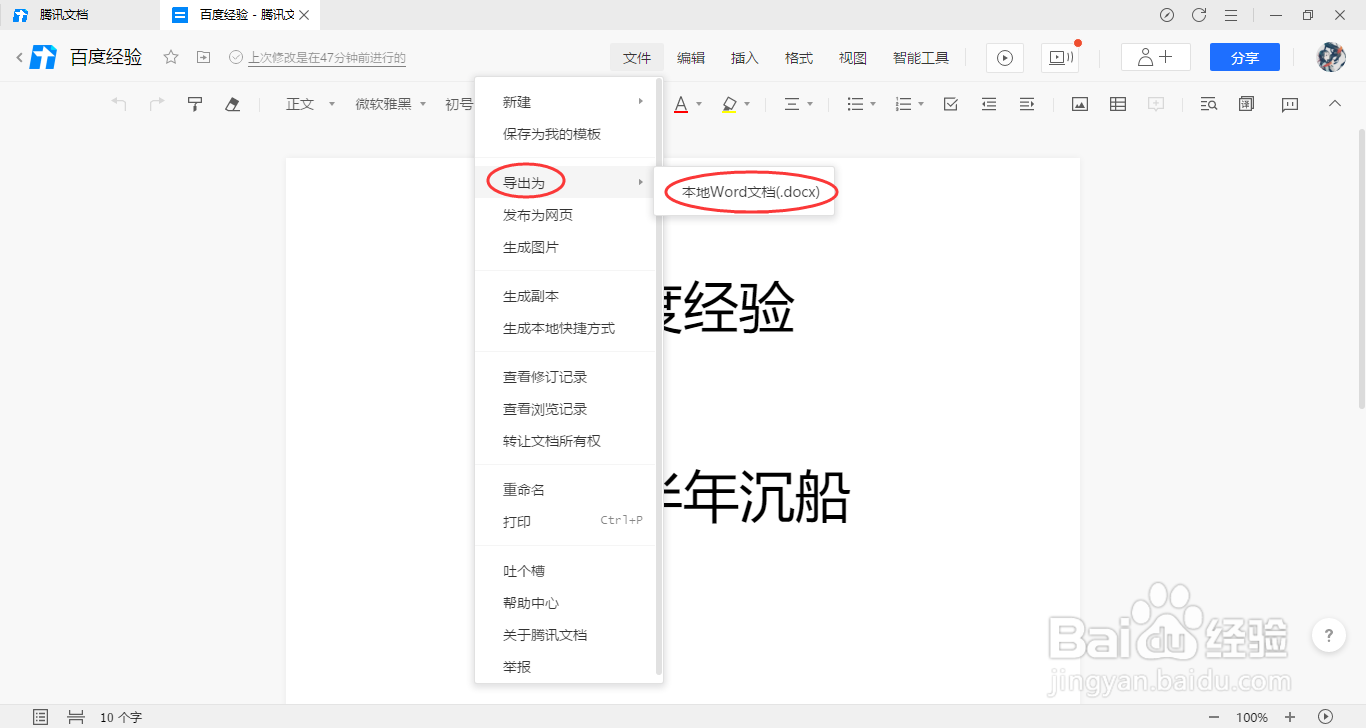Expand the highlight color dropdown arrow
The width and height of the screenshot is (1366, 728).
747,104
